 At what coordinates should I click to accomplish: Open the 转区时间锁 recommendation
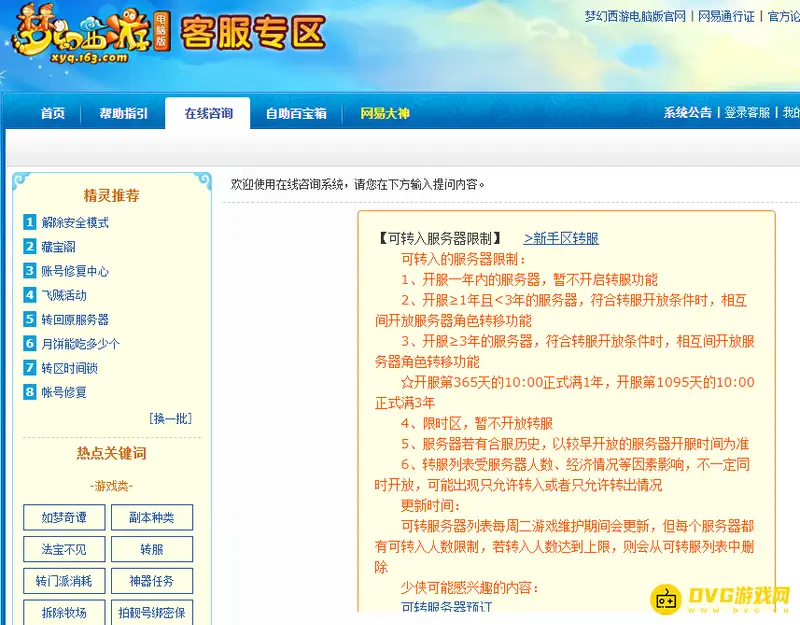coord(69,368)
